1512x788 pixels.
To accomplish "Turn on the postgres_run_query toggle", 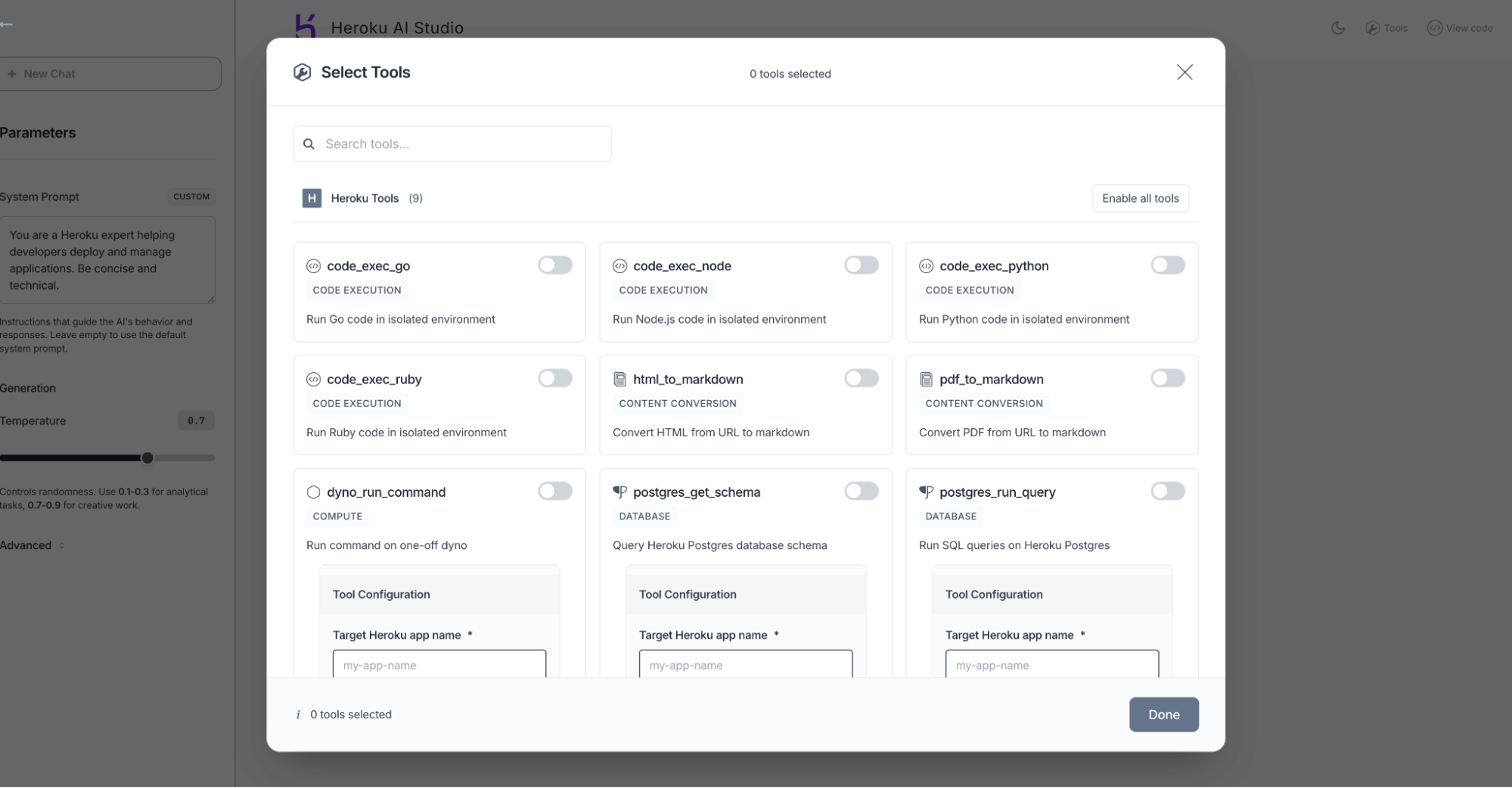I will pos(1168,491).
